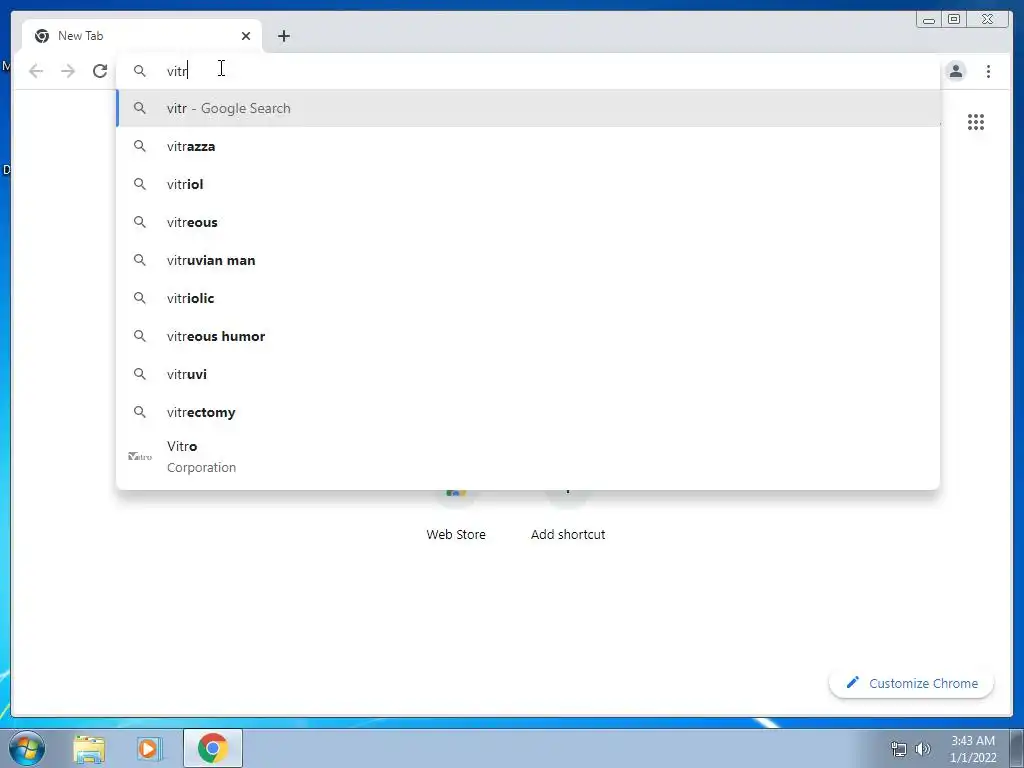Open the Vitro Corporation suggestion

[528, 456]
